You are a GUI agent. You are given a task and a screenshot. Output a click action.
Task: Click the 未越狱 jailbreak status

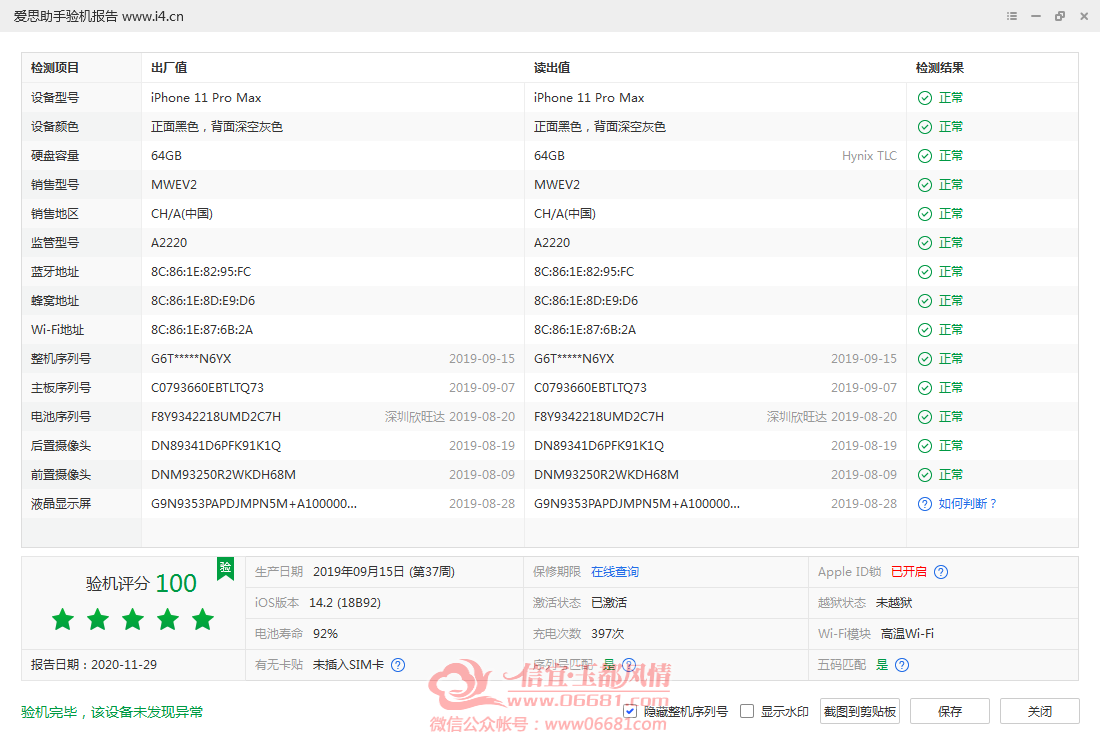[894, 603]
